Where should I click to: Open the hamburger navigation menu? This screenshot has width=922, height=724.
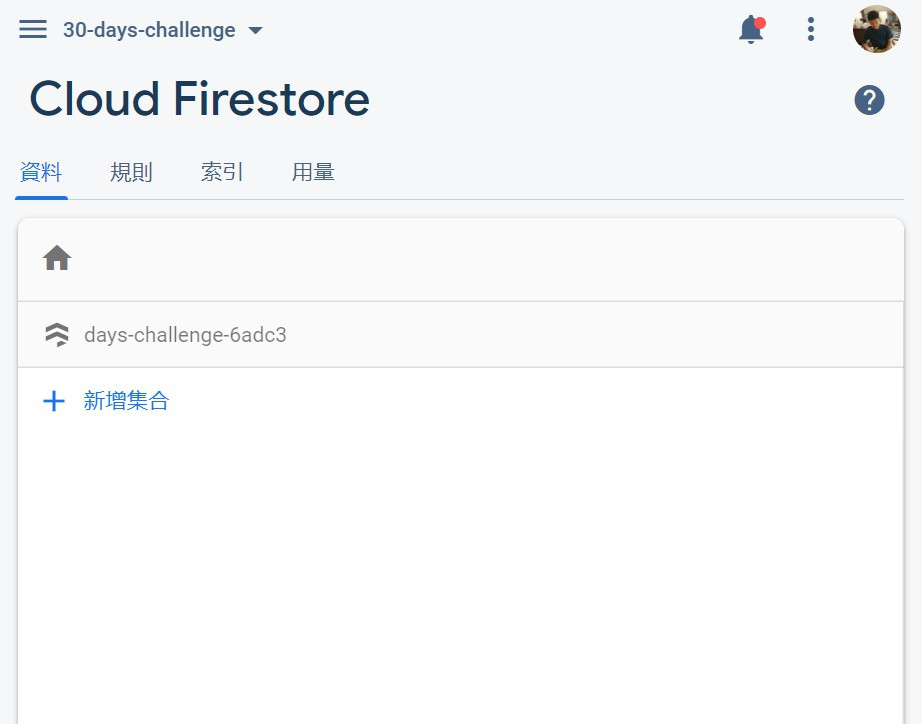coord(33,29)
